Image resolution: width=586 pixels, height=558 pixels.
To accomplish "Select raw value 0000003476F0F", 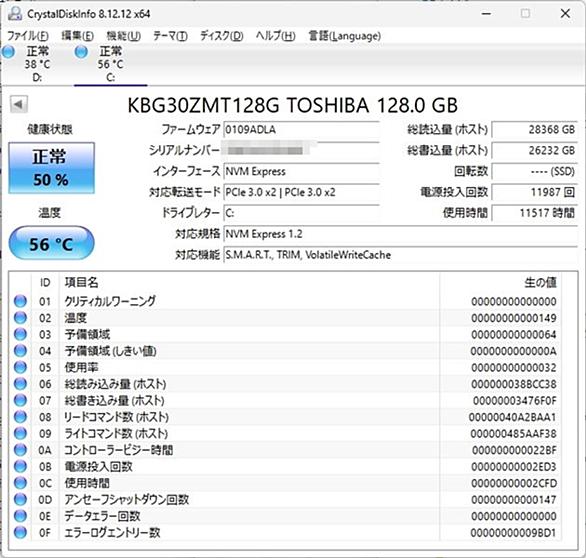I will 515,401.
